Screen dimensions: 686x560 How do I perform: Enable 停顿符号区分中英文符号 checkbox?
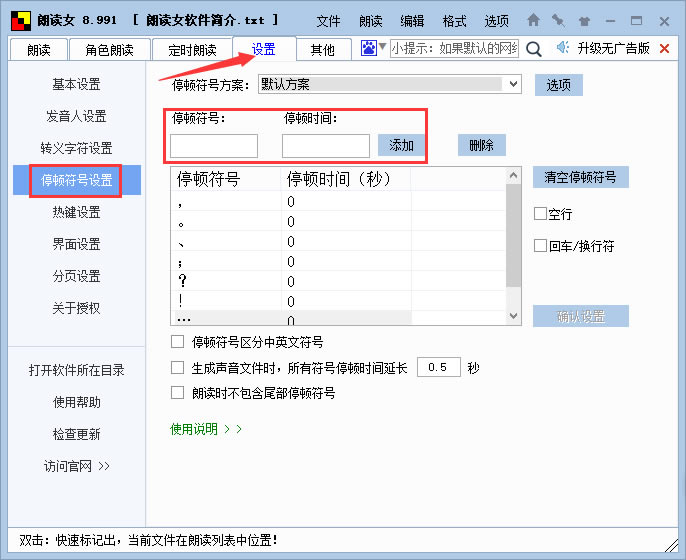[x=177, y=342]
